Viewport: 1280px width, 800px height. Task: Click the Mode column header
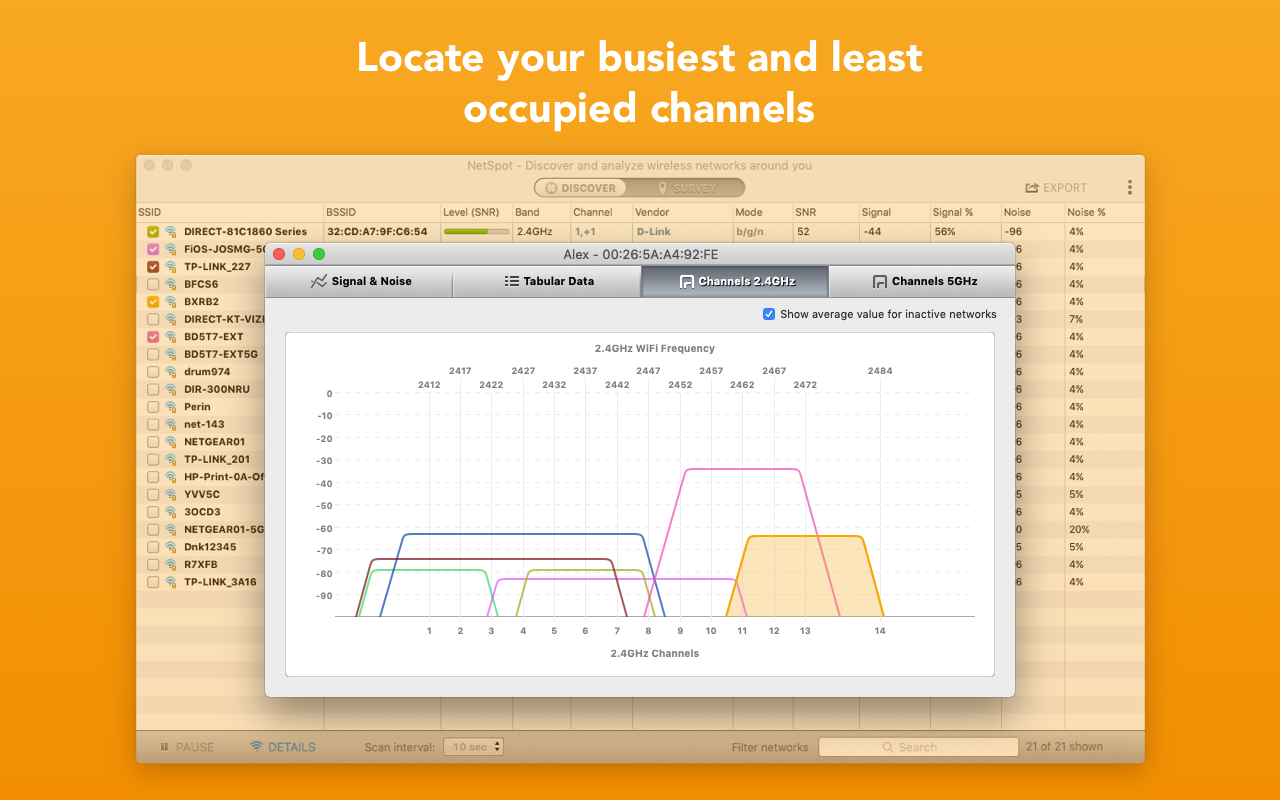[763, 213]
